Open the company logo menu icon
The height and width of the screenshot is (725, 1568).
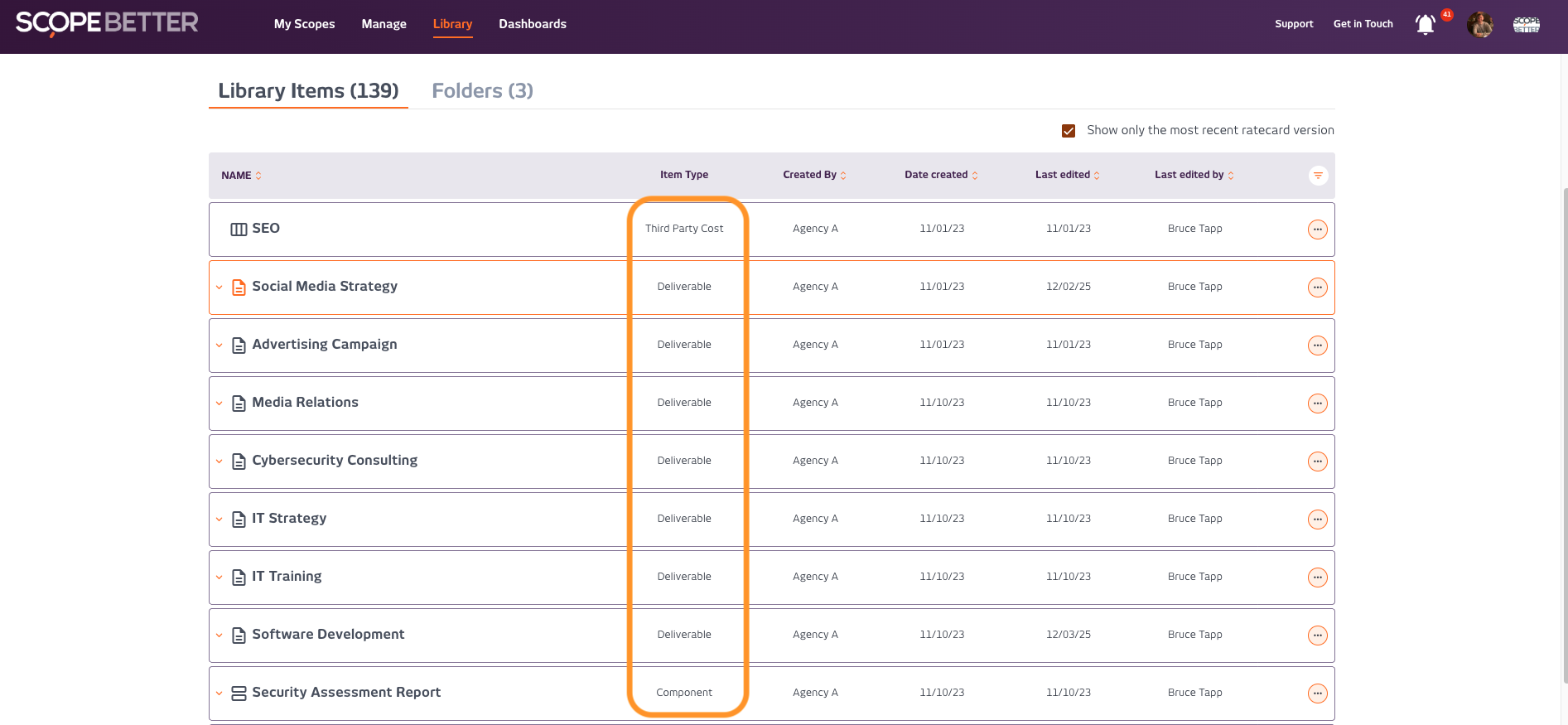click(x=1526, y=25)
